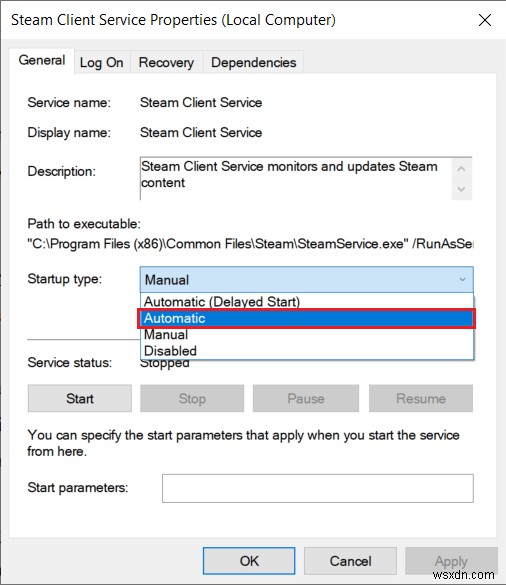
Task: Focus the Start parameters text field
Action: (318, 488)
